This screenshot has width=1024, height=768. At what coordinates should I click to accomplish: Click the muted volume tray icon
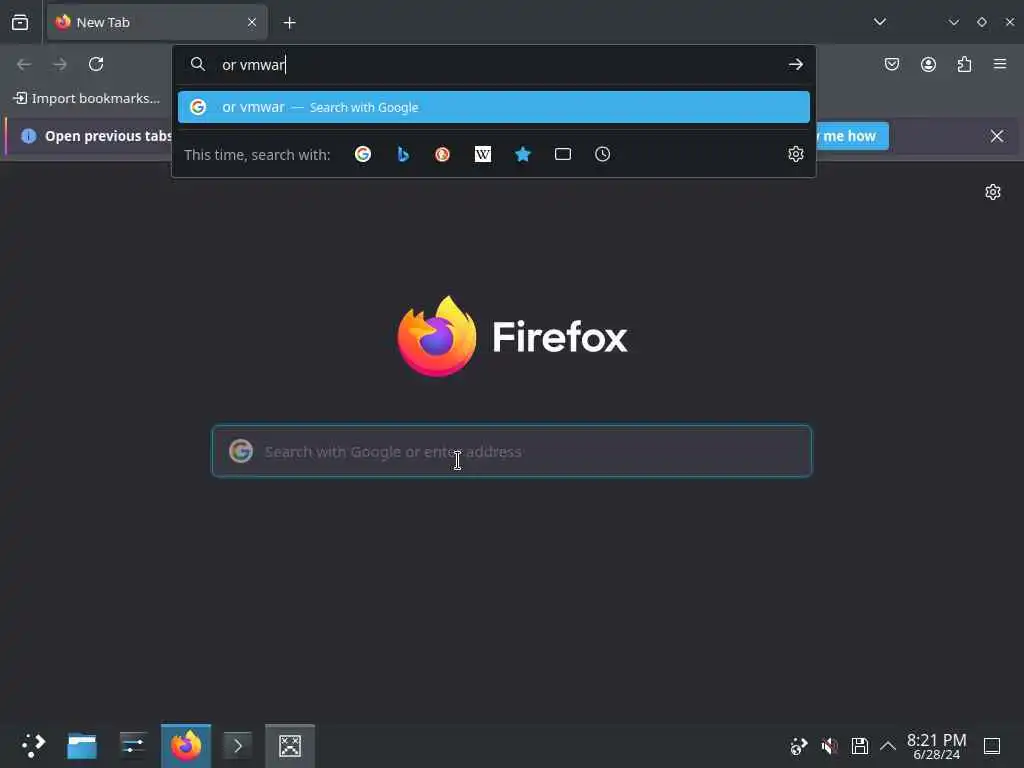point(829,746)
